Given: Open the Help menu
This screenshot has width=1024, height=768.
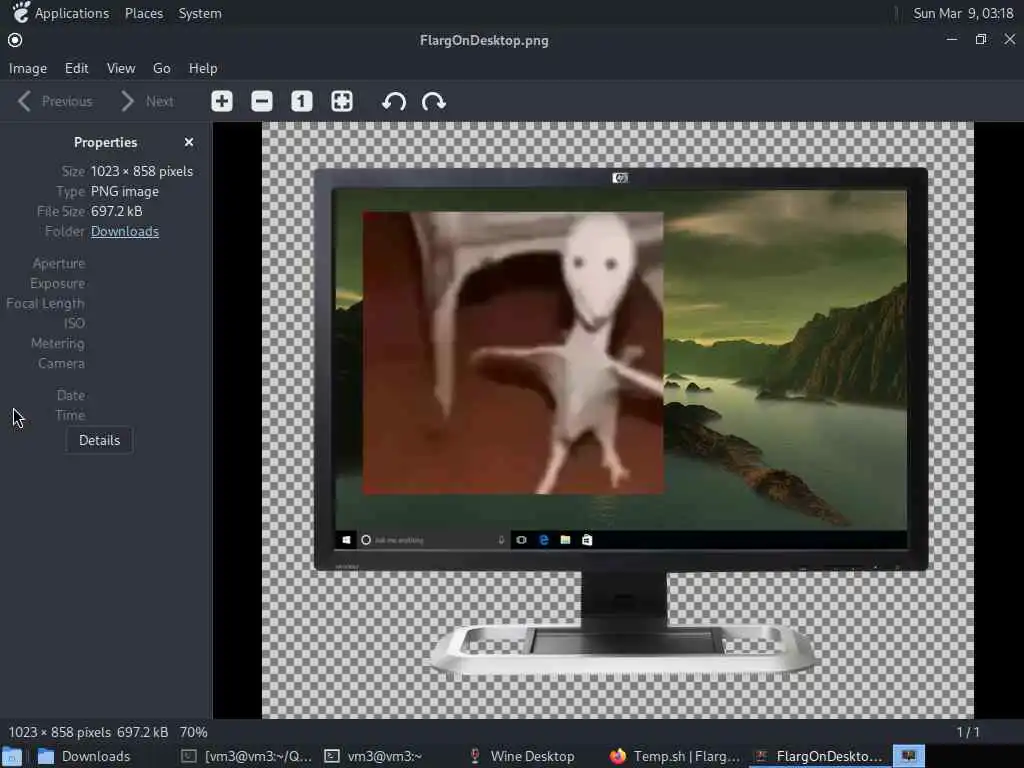Looking at the screenshot, I should (x=203, y=68).
